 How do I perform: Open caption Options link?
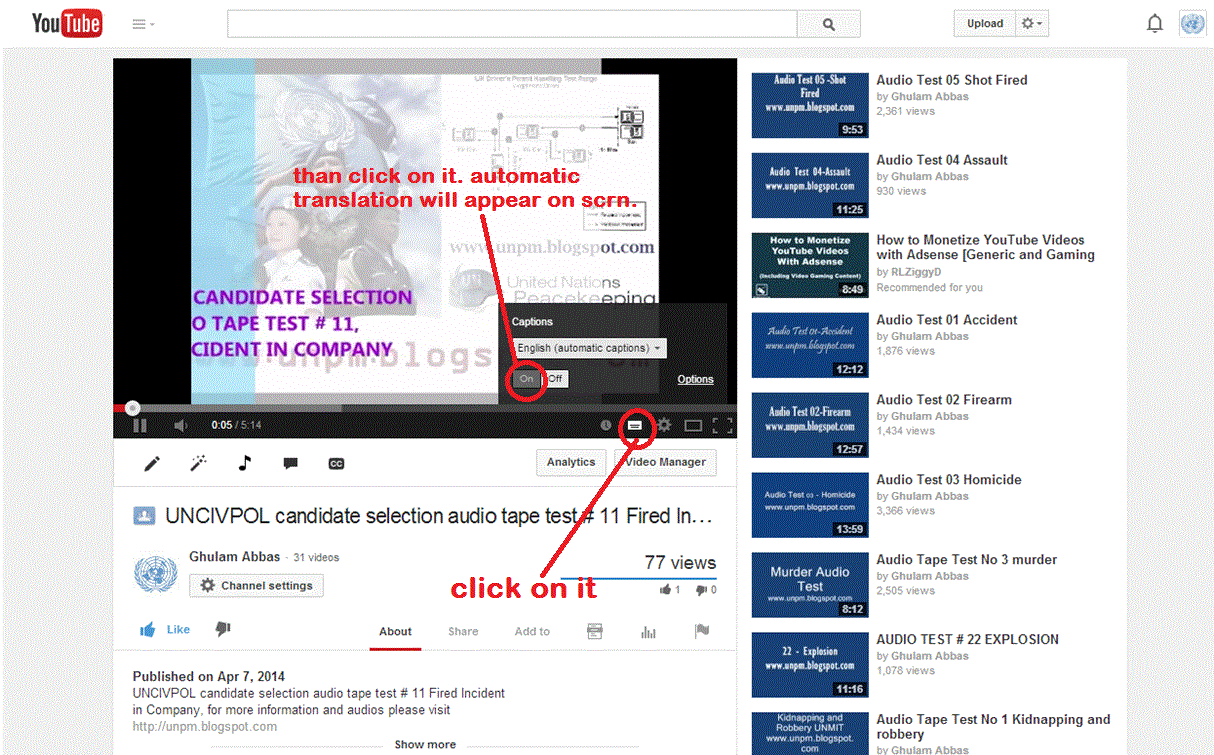(x=695, y=379)
